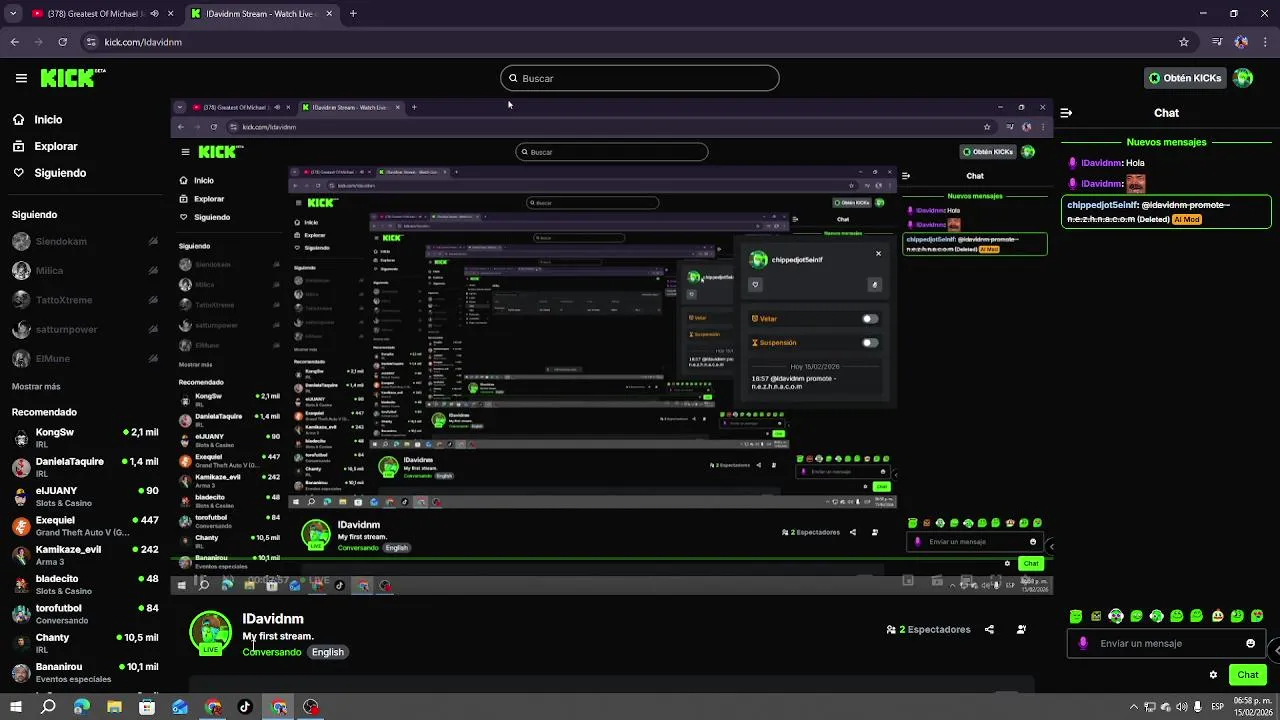The width and height of the screenshot is (1280, 720).
Task: Click the deleted chippedjot5einif chat message
Action: 1166,212
